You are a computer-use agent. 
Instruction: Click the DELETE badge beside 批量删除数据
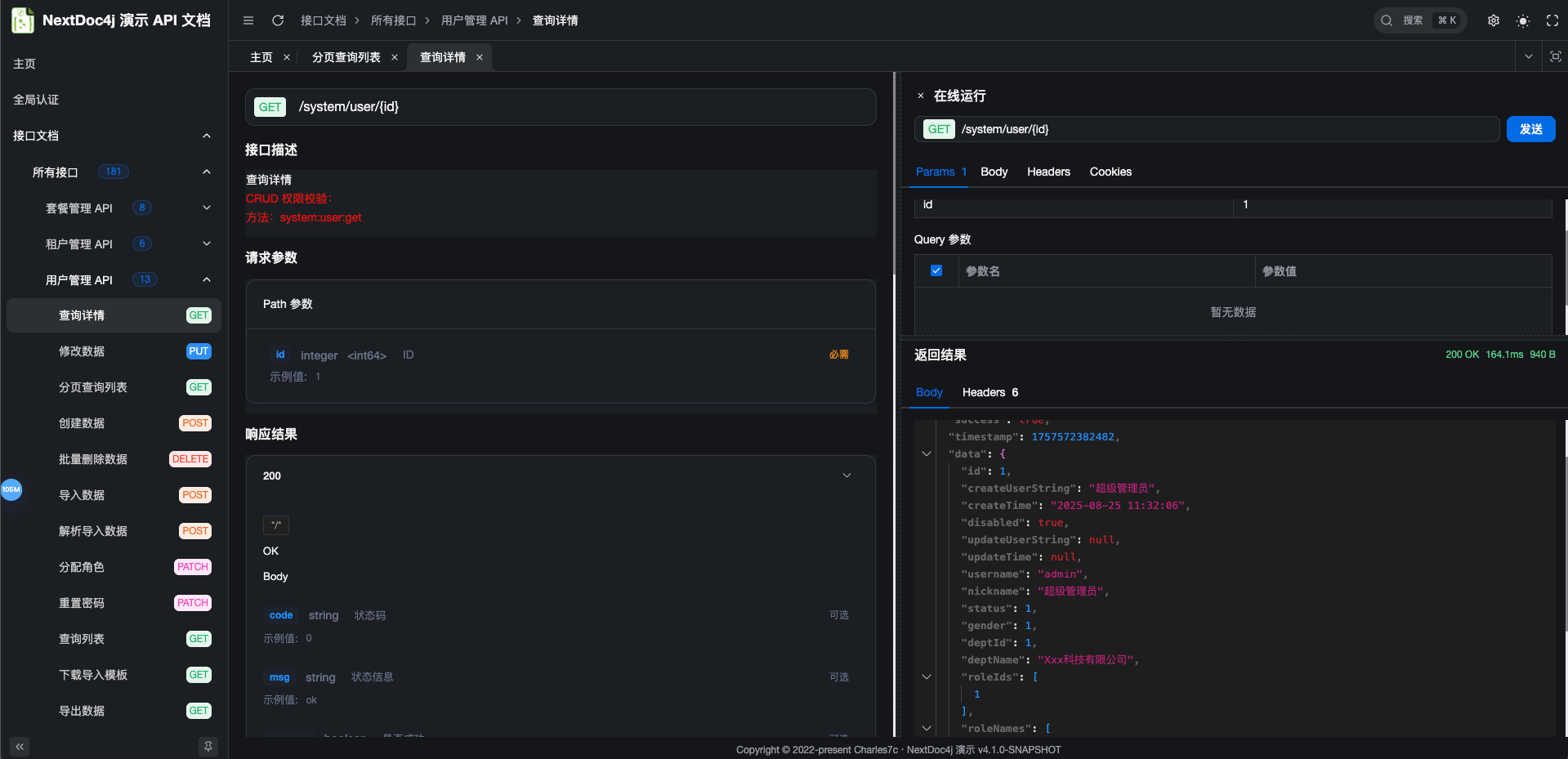(x=190, y=459)
